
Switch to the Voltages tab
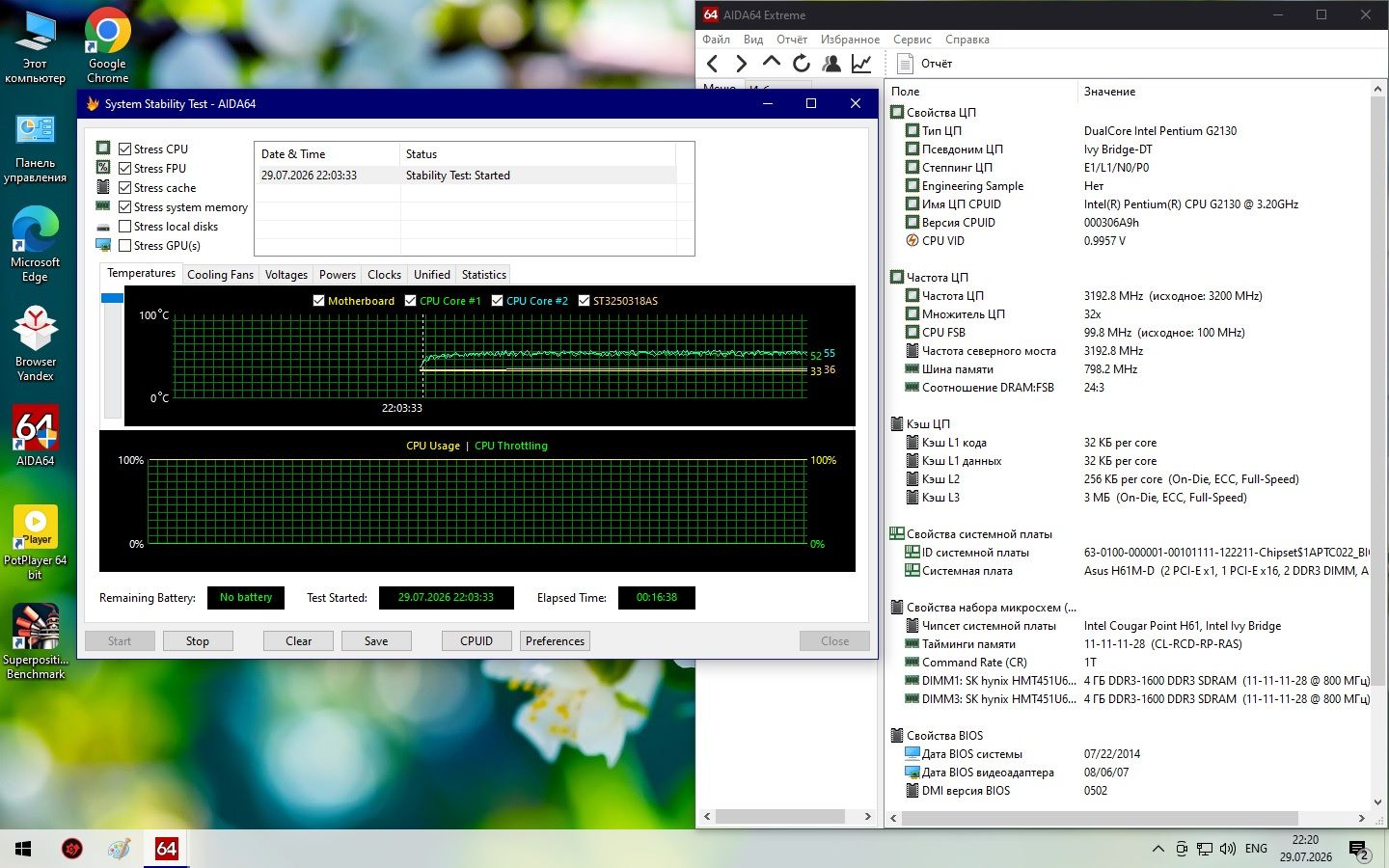(x=286, y=275)
